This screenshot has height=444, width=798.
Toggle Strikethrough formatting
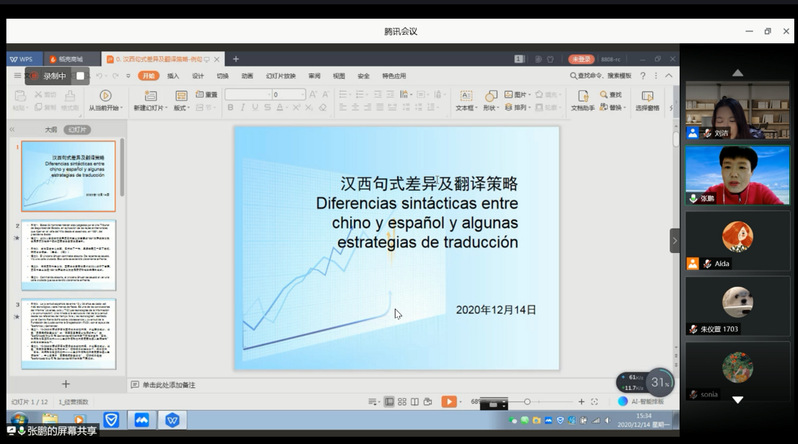tap(267, 107)
